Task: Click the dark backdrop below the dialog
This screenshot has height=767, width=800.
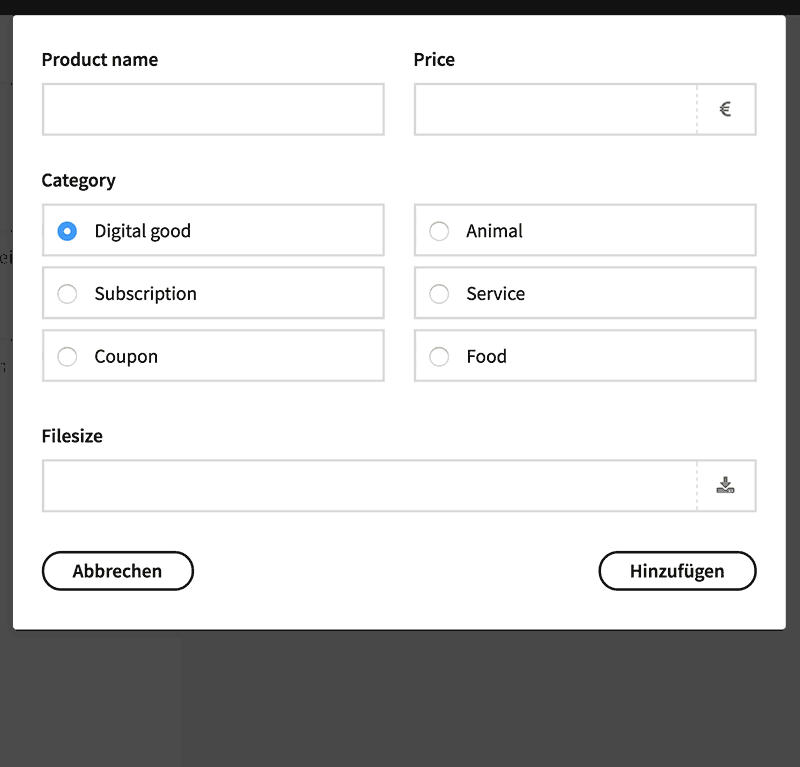Action: click(x=400, y=700)
